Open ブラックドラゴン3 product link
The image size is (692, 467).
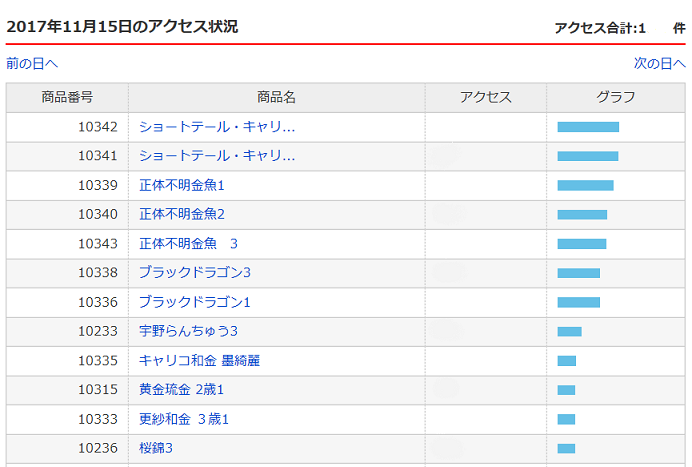[x=195, y=273]
